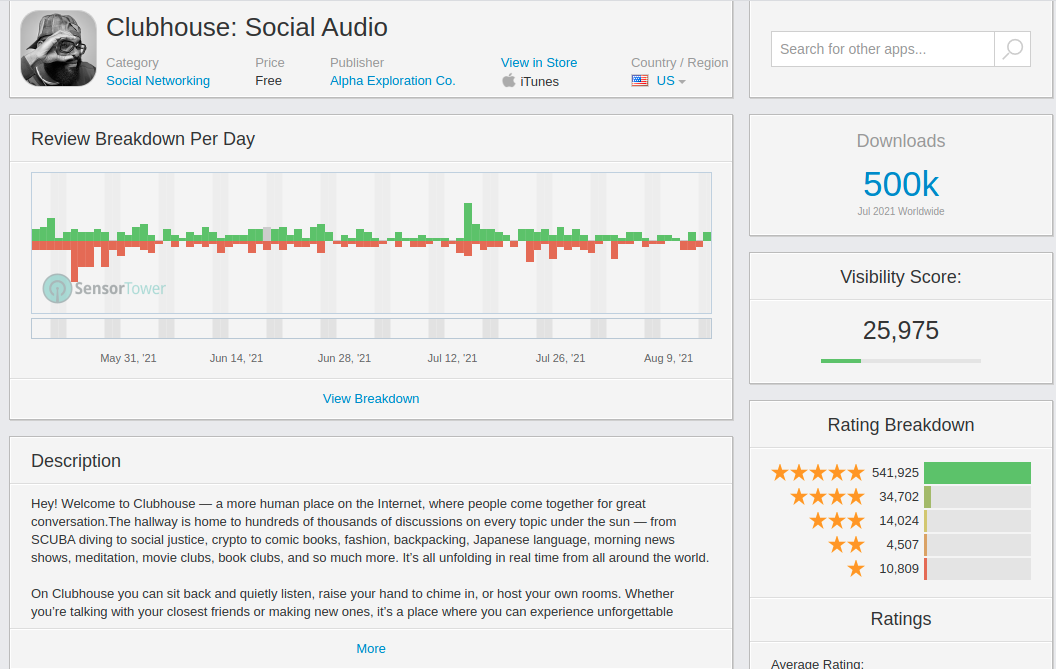Click the chart navigation bar below the chart
The image size is (1056, 669).
coord(371,328)
